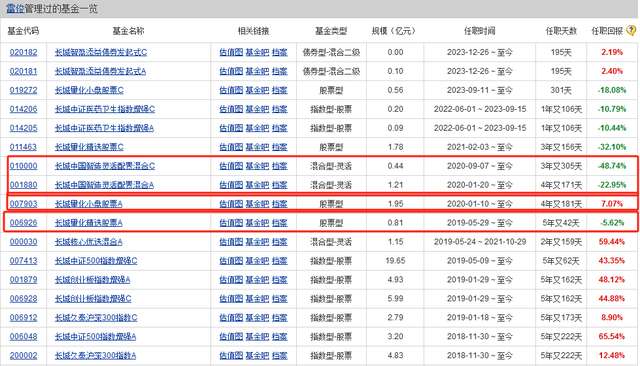Click 基金吧 link for fund 019272
Screen dimensions: 640x366
[x=257, y=90]
